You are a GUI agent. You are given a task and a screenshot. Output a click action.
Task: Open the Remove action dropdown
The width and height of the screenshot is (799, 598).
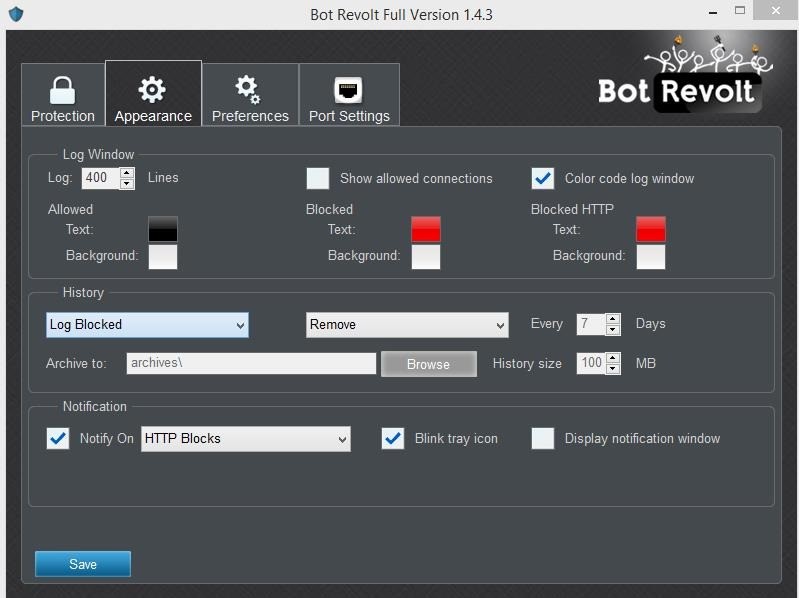pyautogui.click(x=407, y=325)
